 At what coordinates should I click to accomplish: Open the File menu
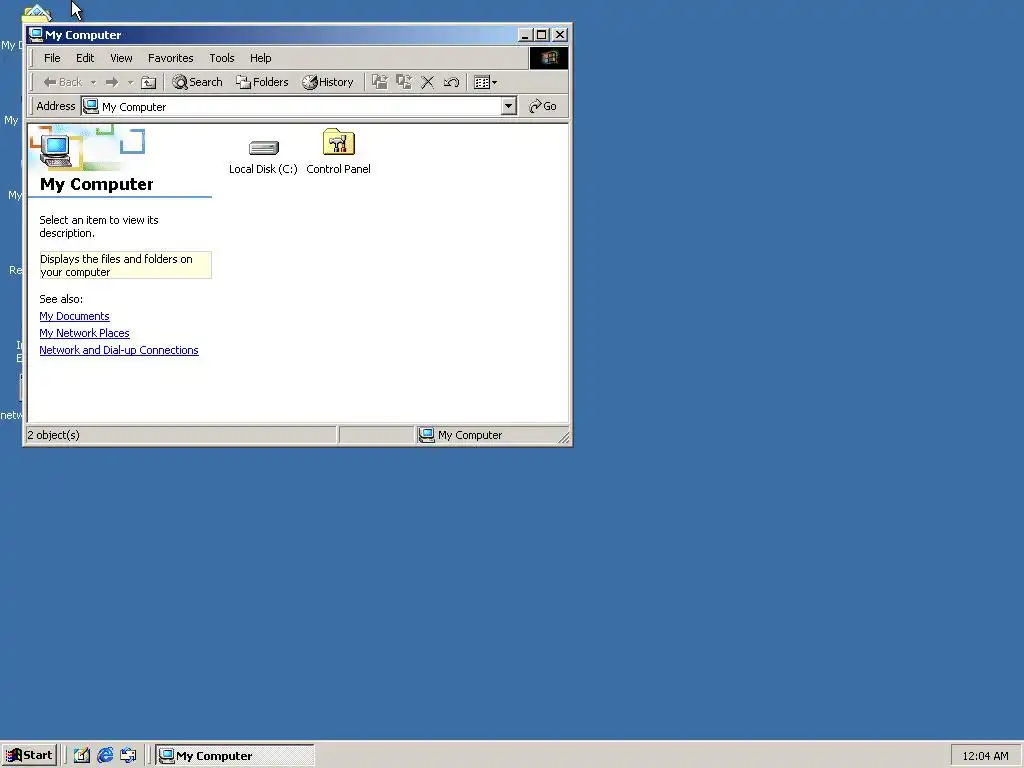click(52, 58)
